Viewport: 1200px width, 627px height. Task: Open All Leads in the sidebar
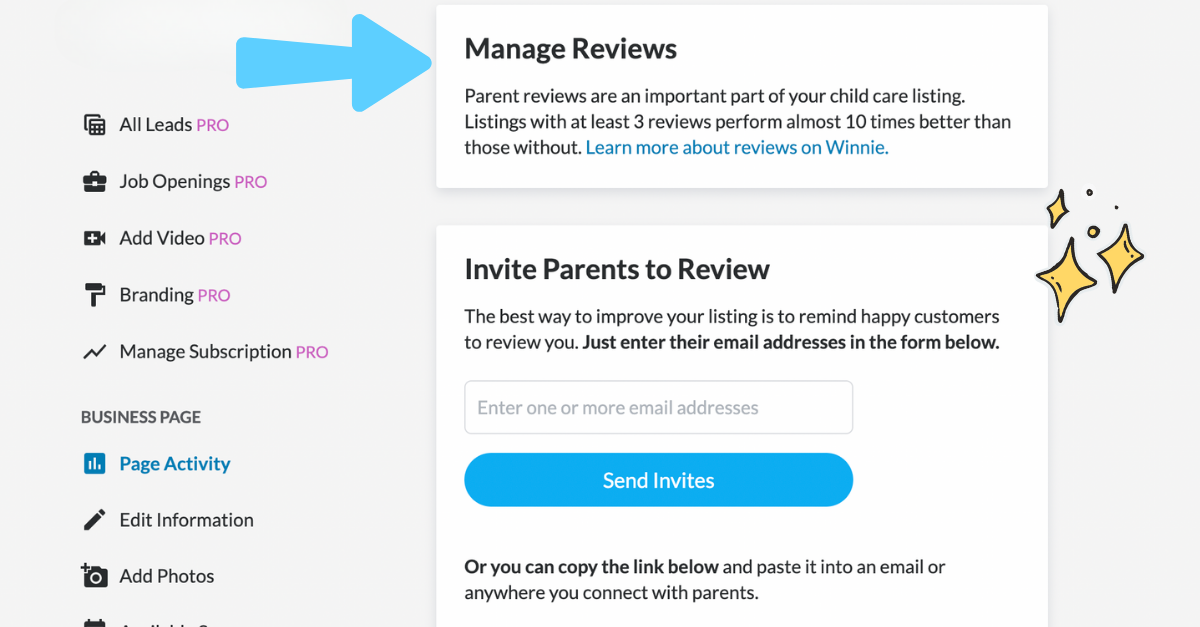click(174, 125)
